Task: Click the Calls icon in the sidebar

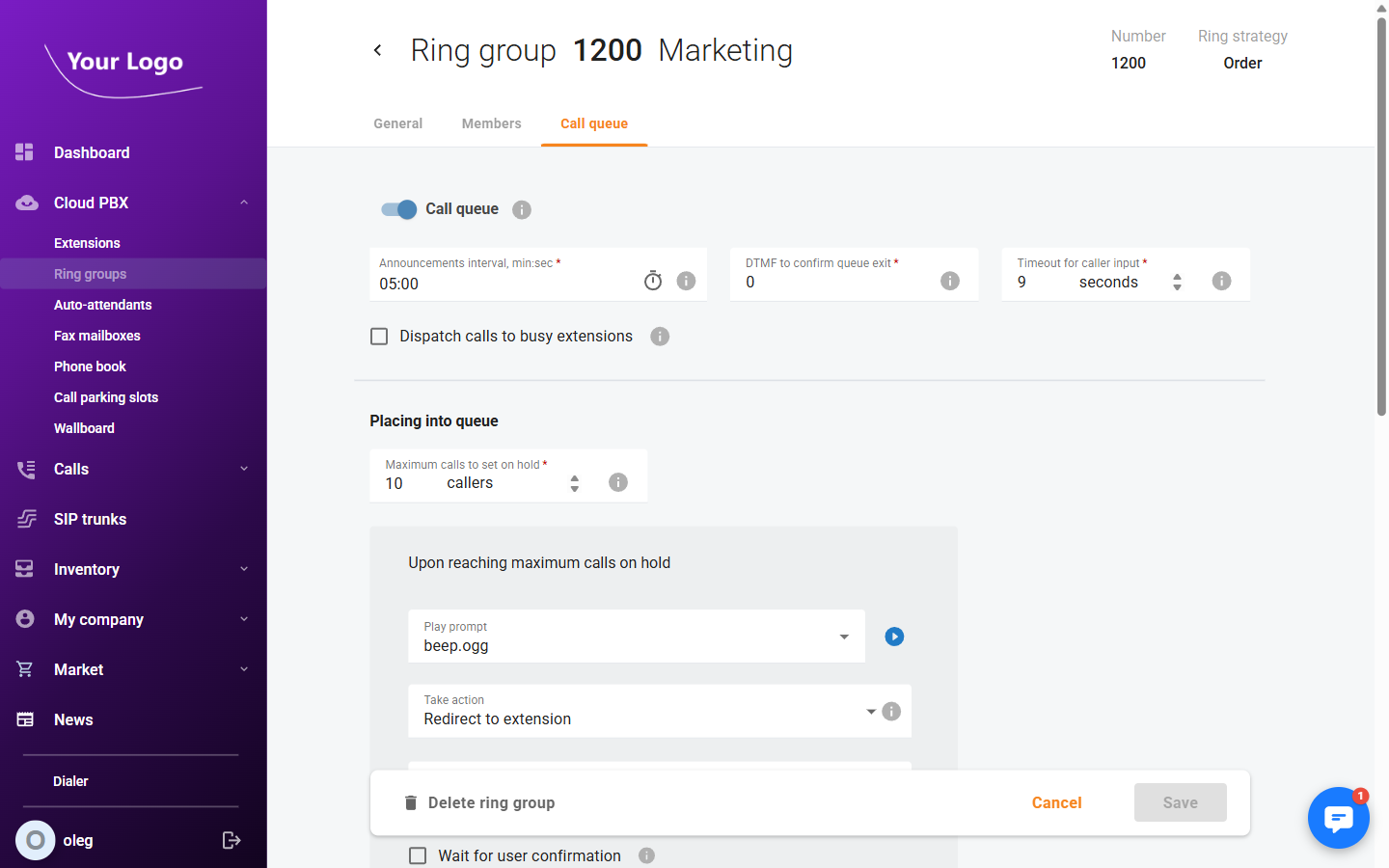Action: (x=25, y=469)
